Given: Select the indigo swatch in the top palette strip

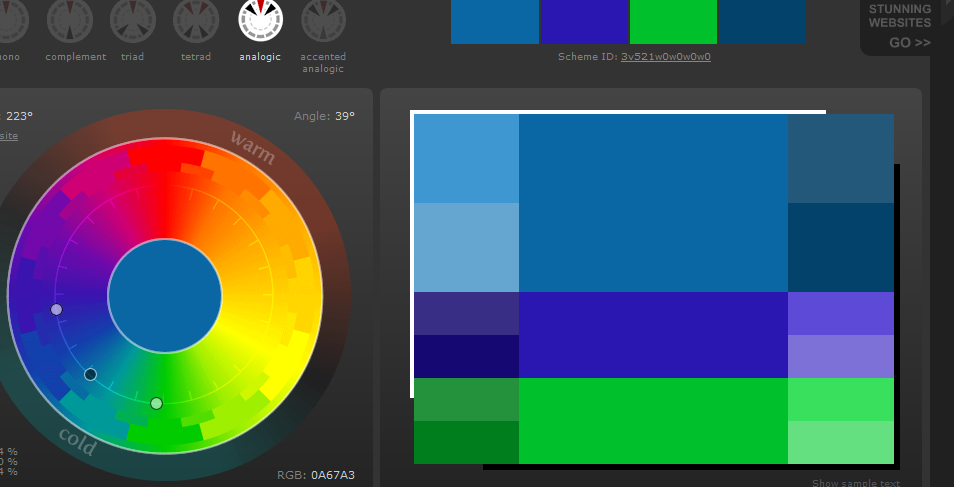Looking at the screenshot, I should tap(584, 22).
